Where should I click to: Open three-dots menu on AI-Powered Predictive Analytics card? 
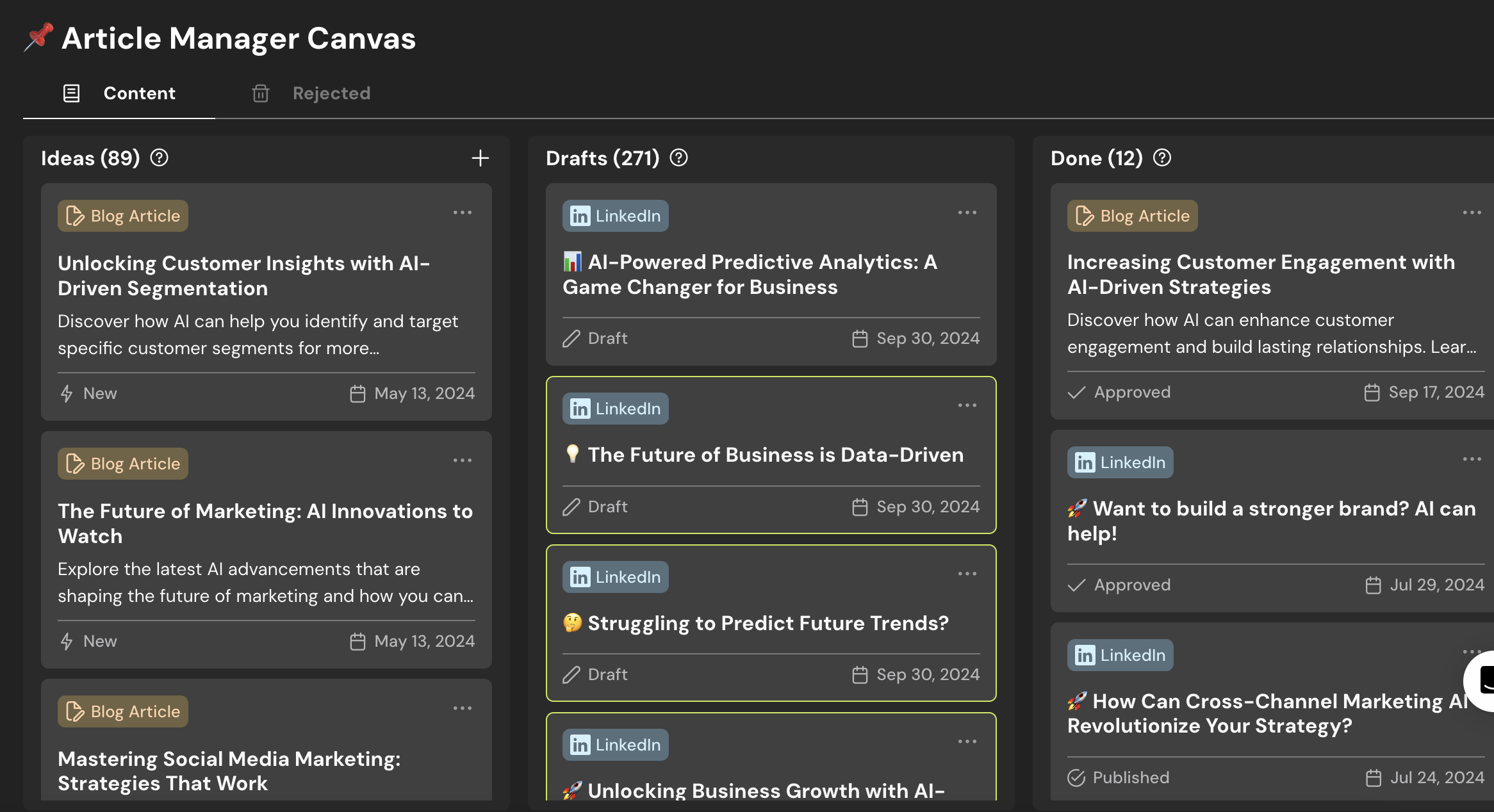coord(967,213)
